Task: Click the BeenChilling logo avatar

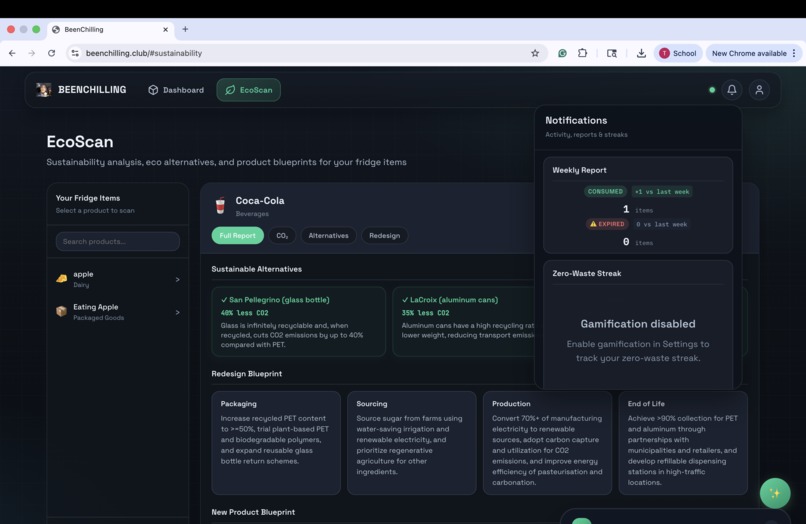Action: pyautogui.click(x=44, y=89)
